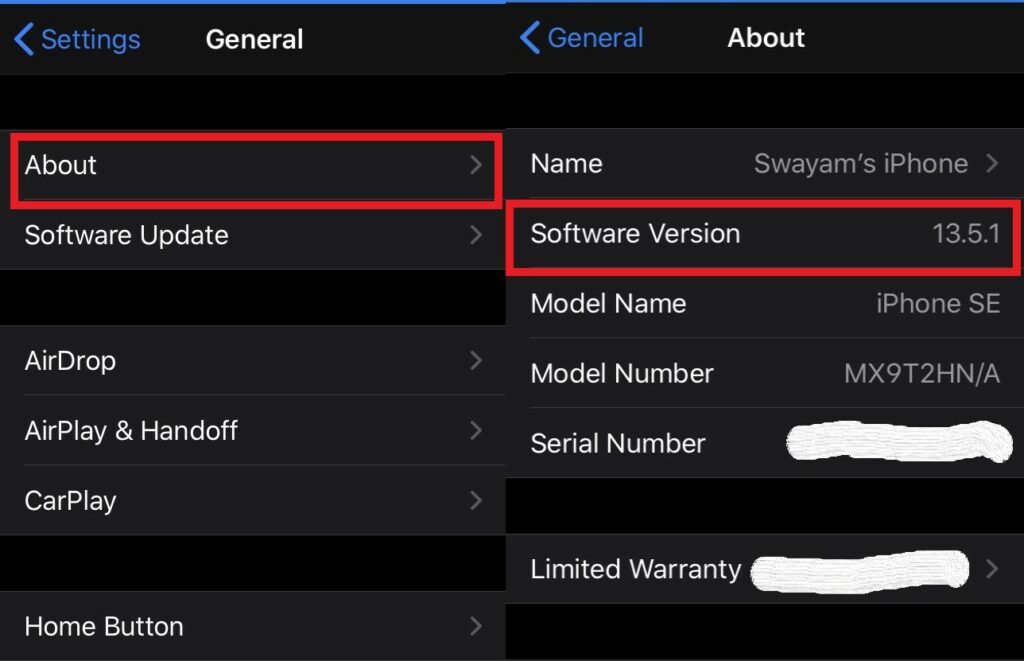The height and width of the screenshot is (661, 1024).
Task: Open CarPlay settings
Action: [x=253, y=500]
